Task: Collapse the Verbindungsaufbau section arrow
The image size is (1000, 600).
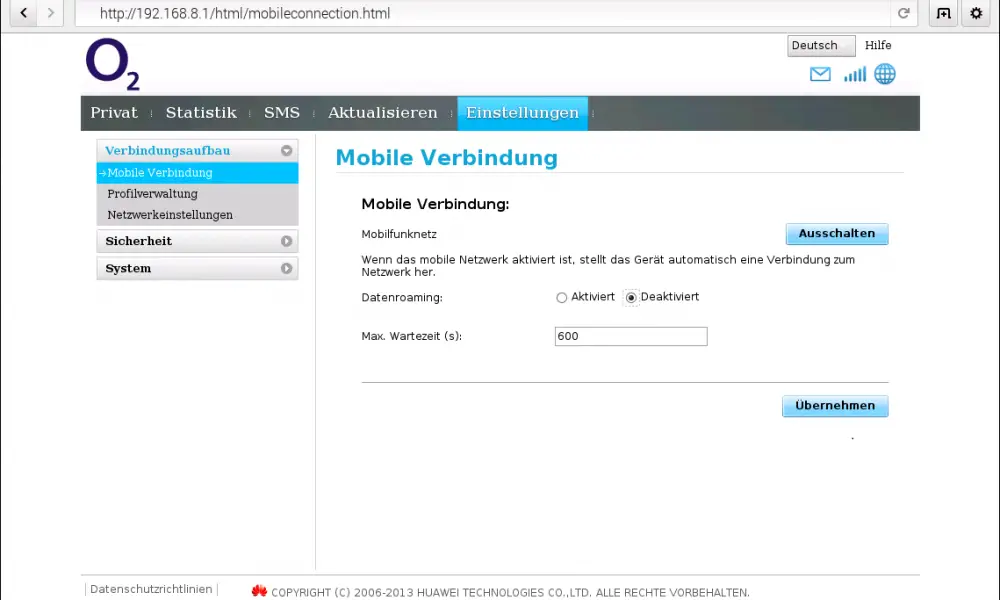Action: [286, 150]
